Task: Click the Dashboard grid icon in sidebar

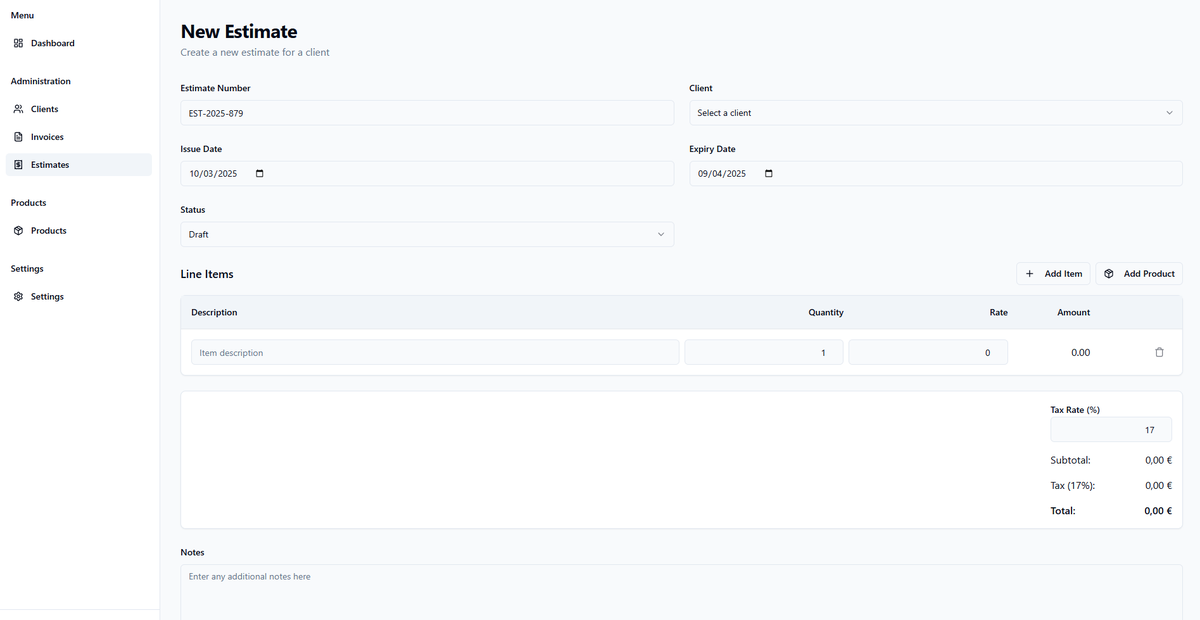Action: 18,43
